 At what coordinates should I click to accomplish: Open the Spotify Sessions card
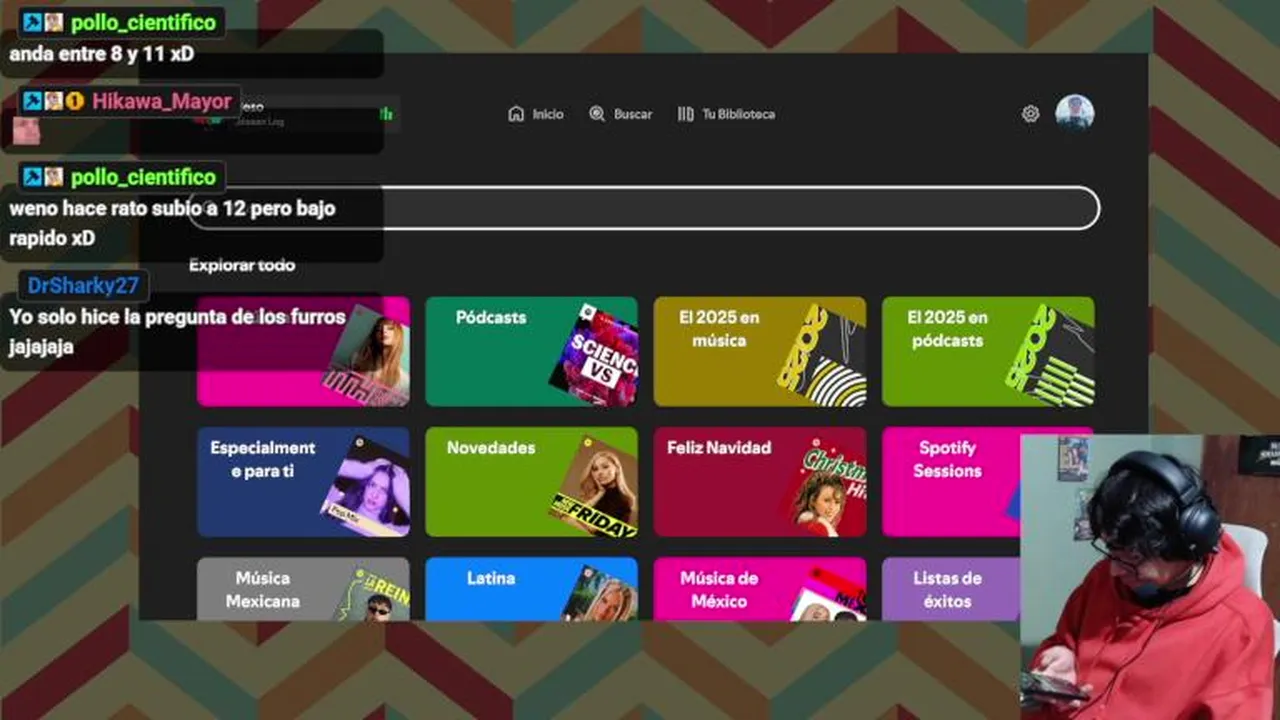coord(951,482)
